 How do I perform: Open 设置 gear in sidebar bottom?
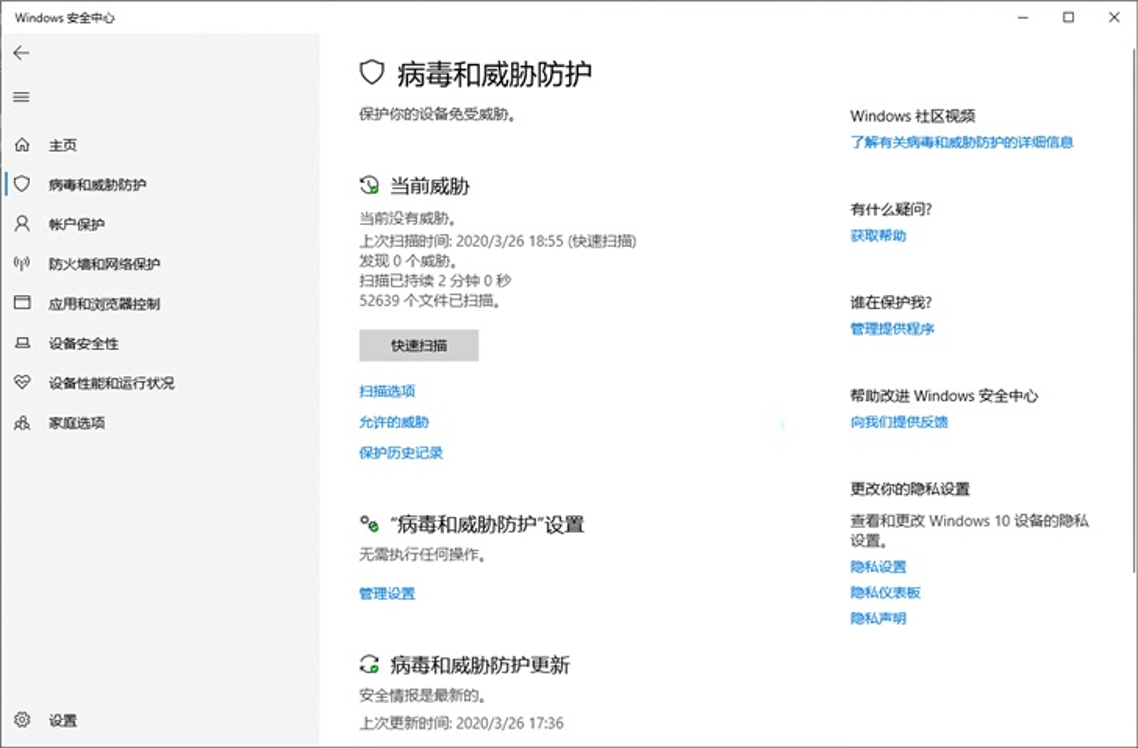(22, 720)
